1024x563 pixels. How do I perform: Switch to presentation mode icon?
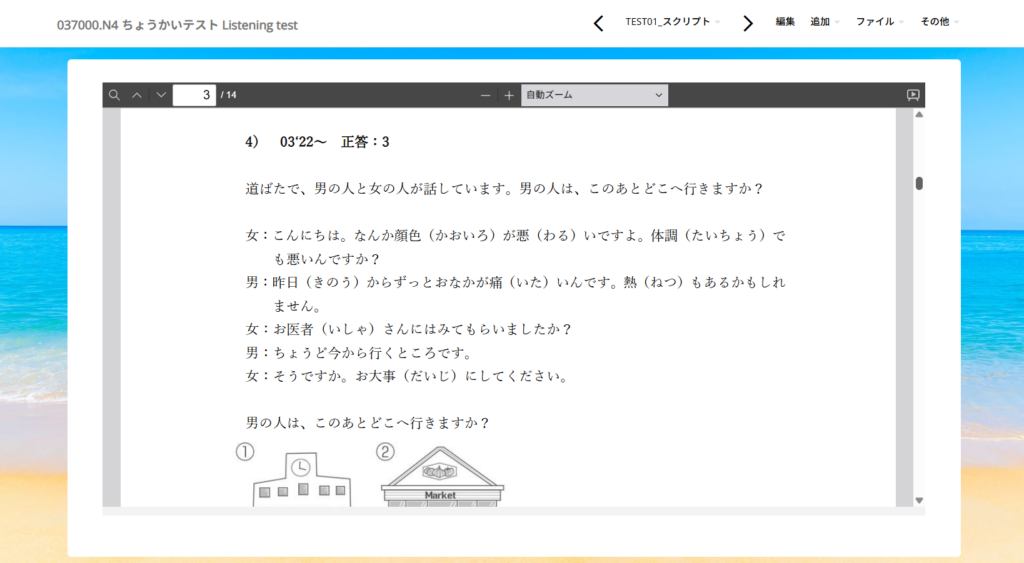913,95
